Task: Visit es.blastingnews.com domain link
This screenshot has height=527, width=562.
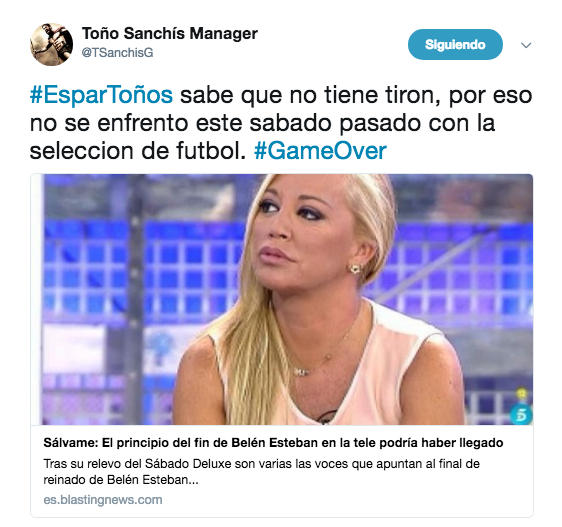Action: 103,500
